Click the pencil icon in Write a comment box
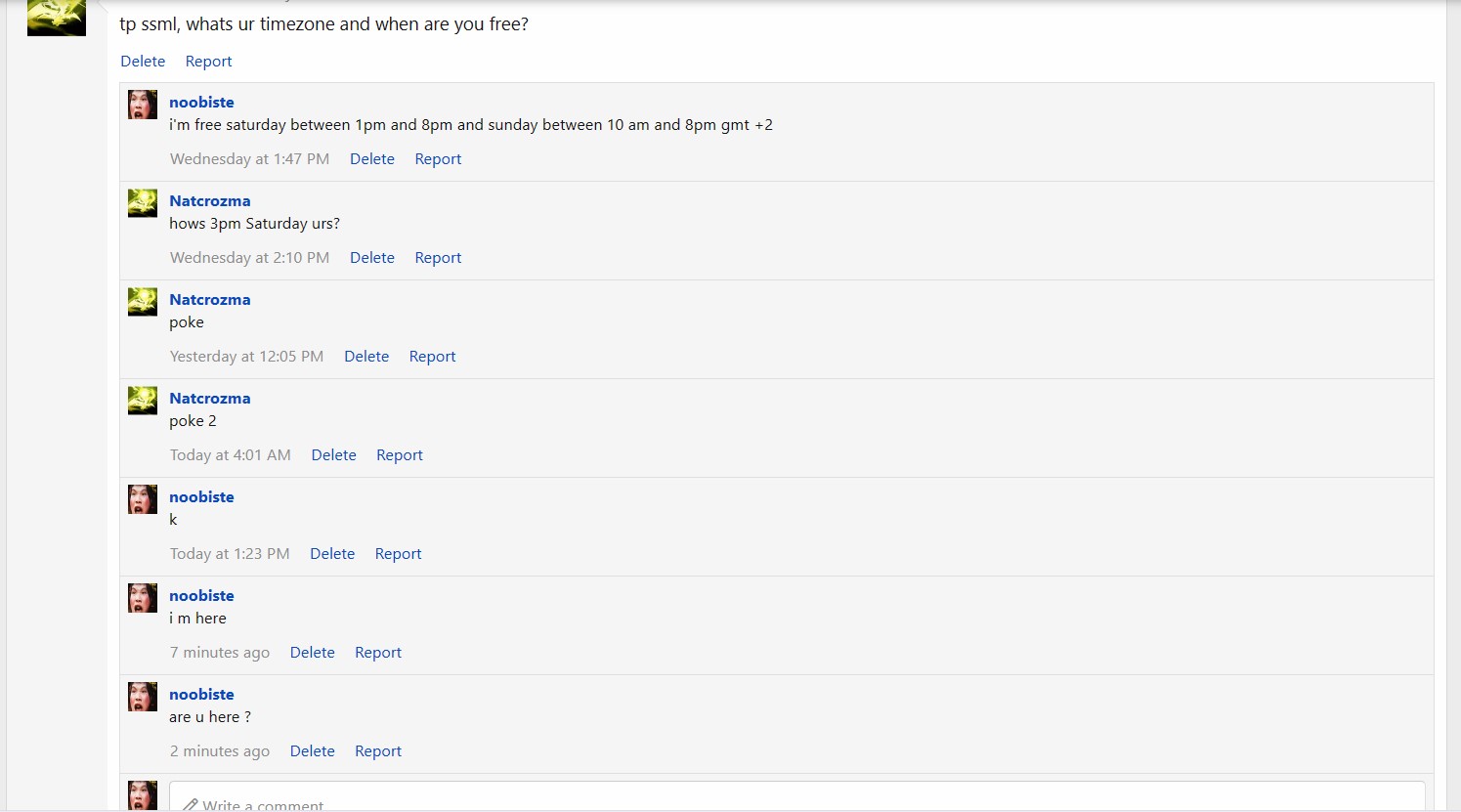Image resolution: width=1461 pixels, height=812 pixels. (191, 805)
